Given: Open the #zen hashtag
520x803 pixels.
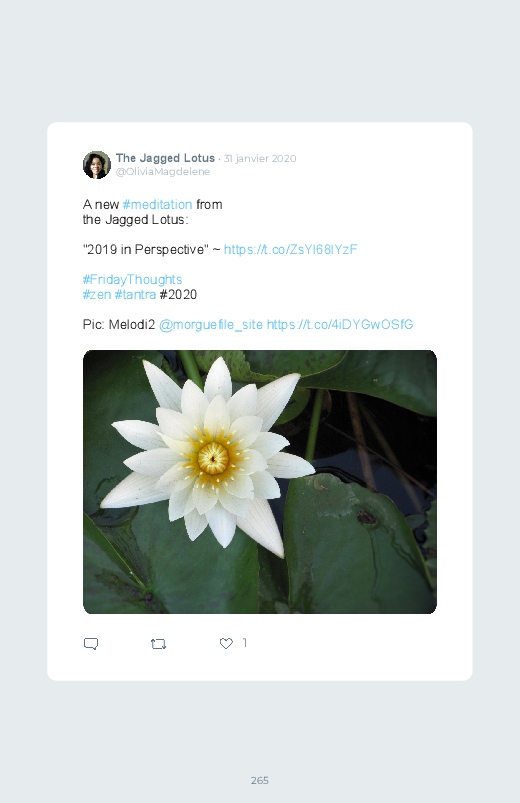Looking at the screenshot, I should coord(97,294).
